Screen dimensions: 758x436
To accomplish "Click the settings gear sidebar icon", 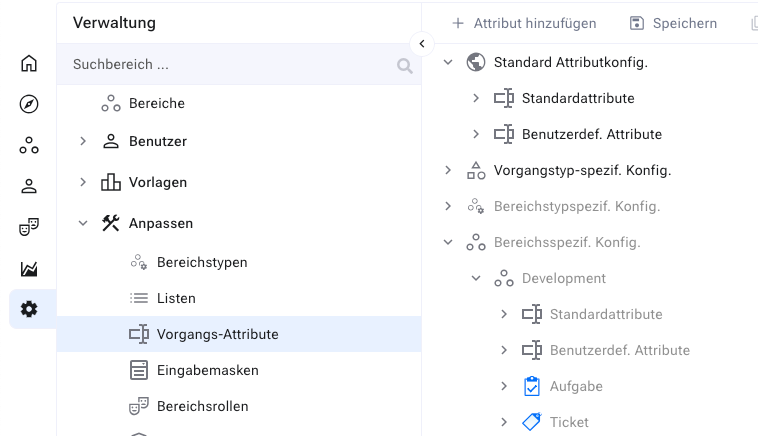I will point(29,310).
